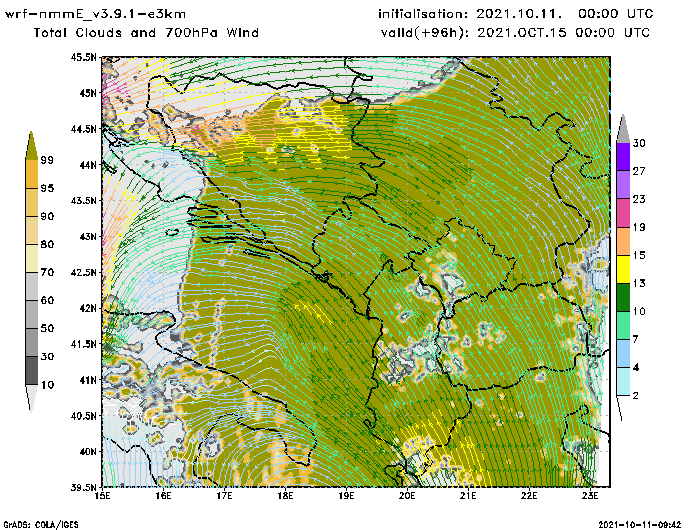This screenshot has width=700, height=530.
Task: Click the 42.5N latitude axis label
Action: tap(83, 272)
